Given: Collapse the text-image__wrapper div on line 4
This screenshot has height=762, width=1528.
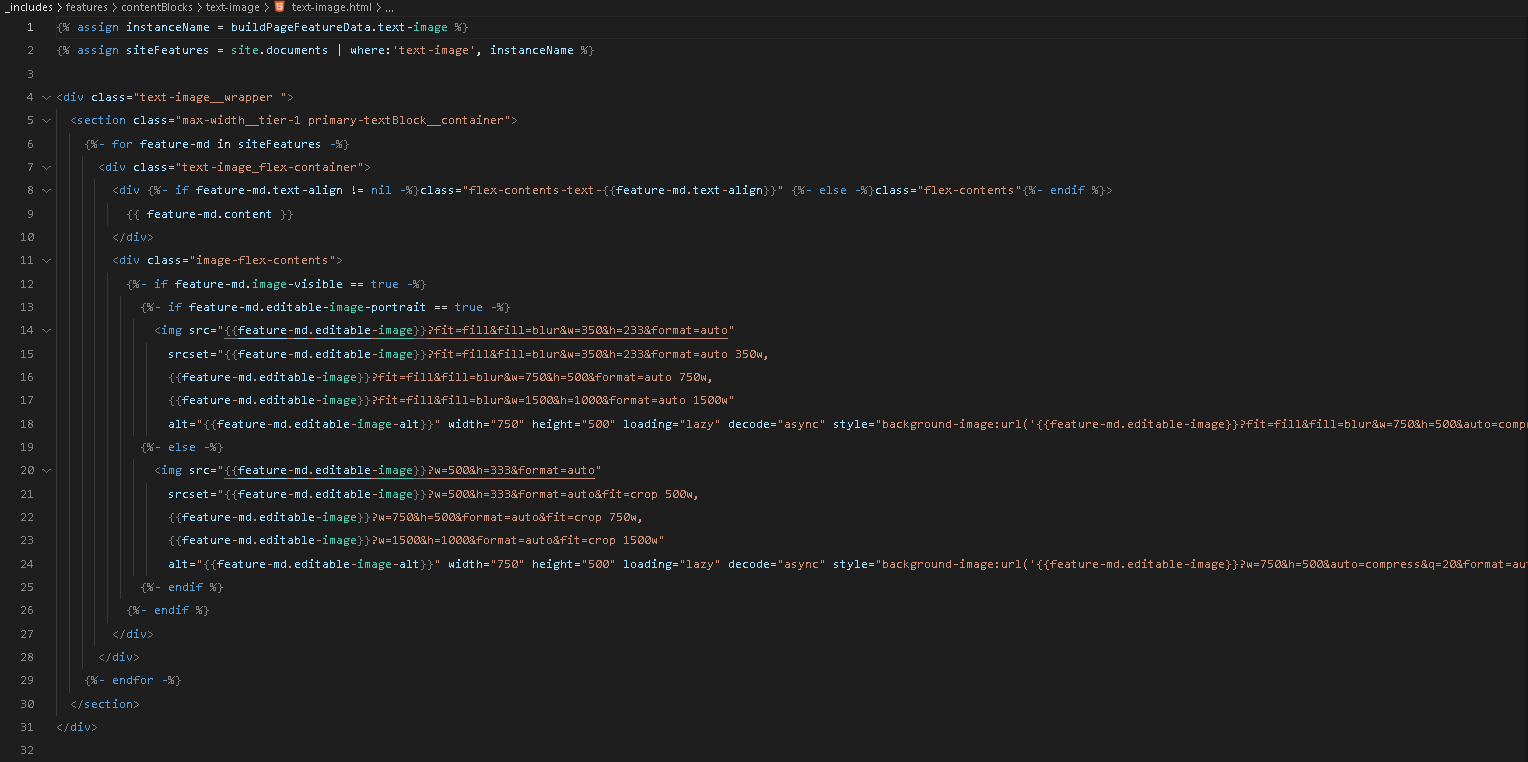Looking at the screenshot, I should coord(46,97).
